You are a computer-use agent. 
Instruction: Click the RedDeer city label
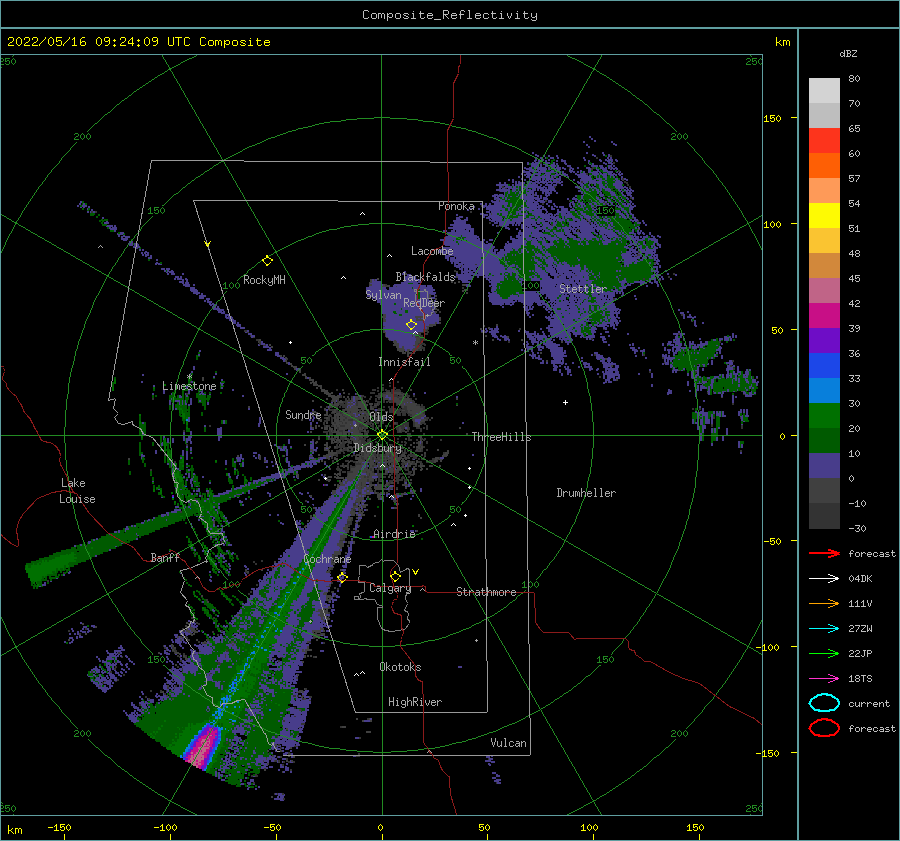pos(424,303)
